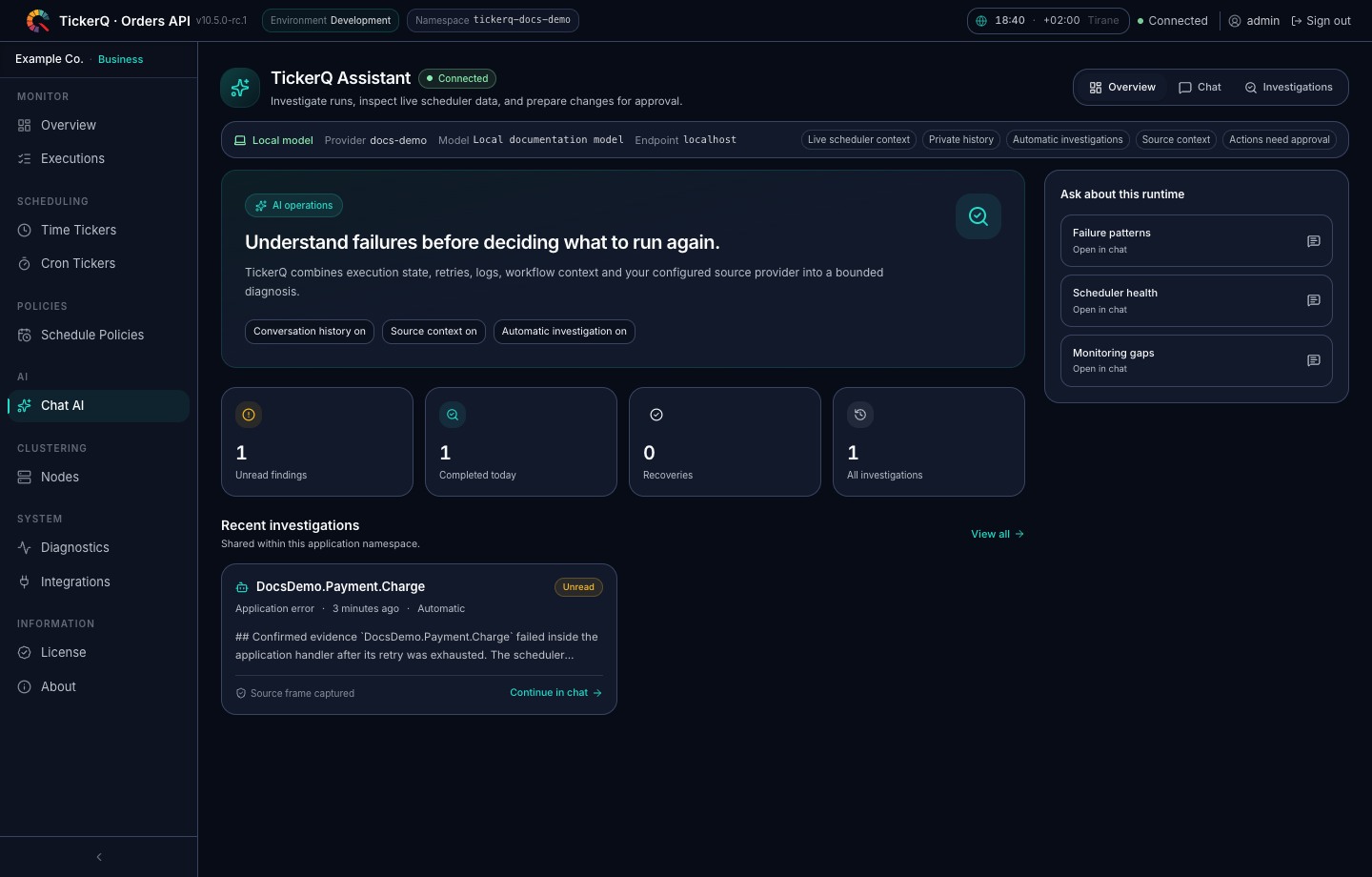Open the About page
1372x877 pixels.
(98, 686)
